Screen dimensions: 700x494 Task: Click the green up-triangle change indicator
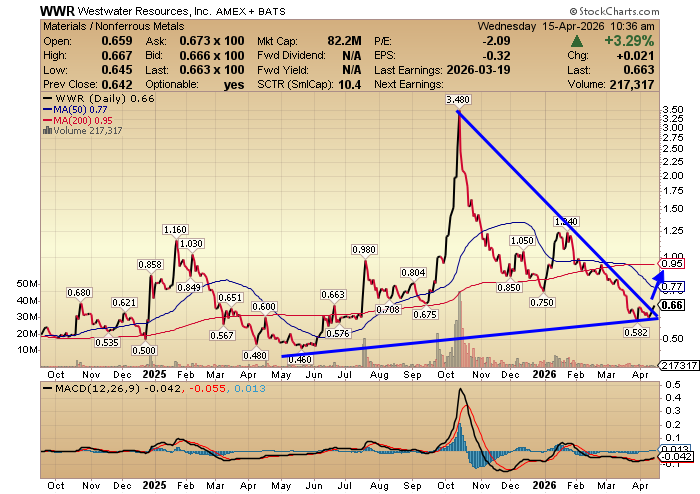pos(577,42)
